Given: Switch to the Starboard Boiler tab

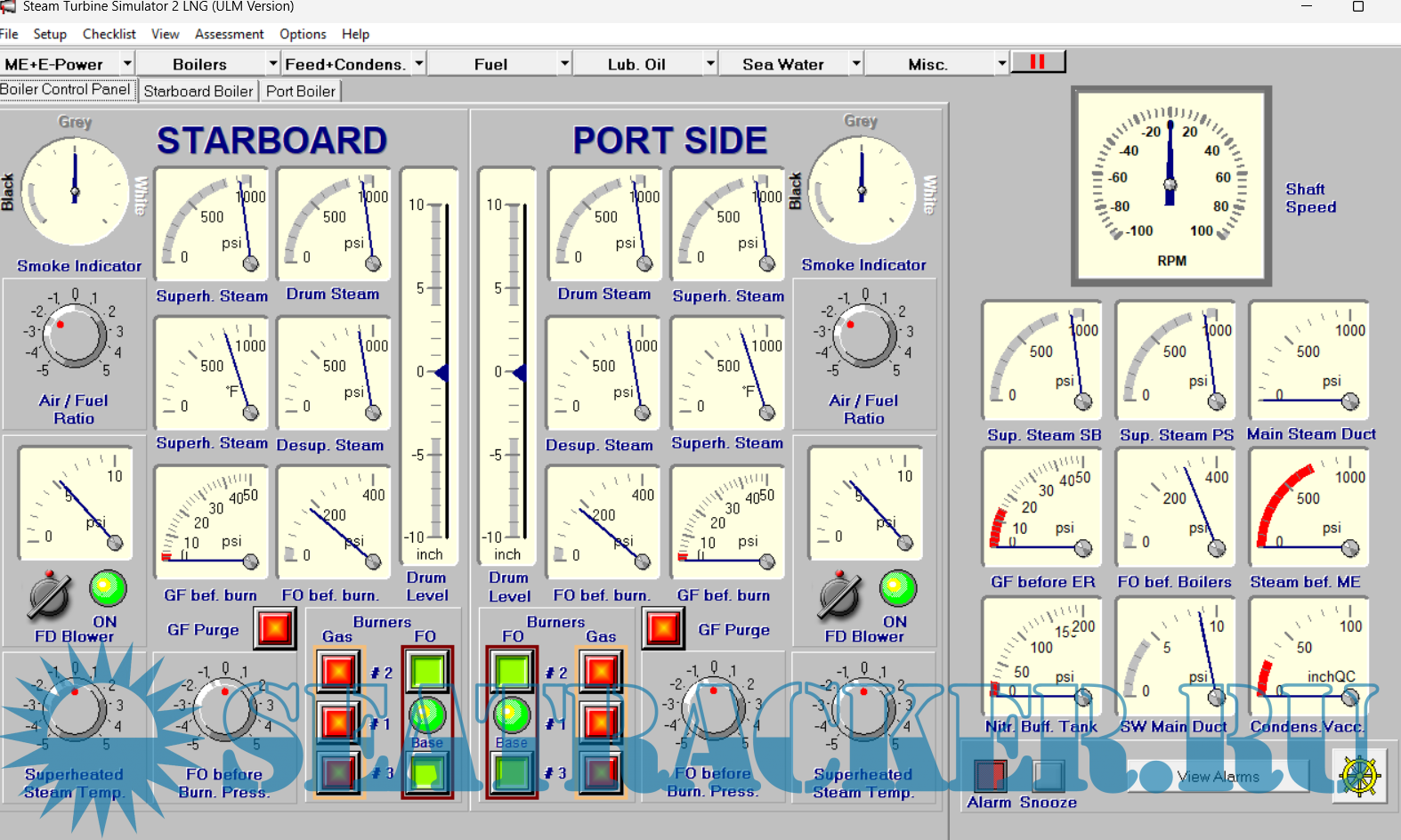Looking at the screenshot, I should coord(198,91).
